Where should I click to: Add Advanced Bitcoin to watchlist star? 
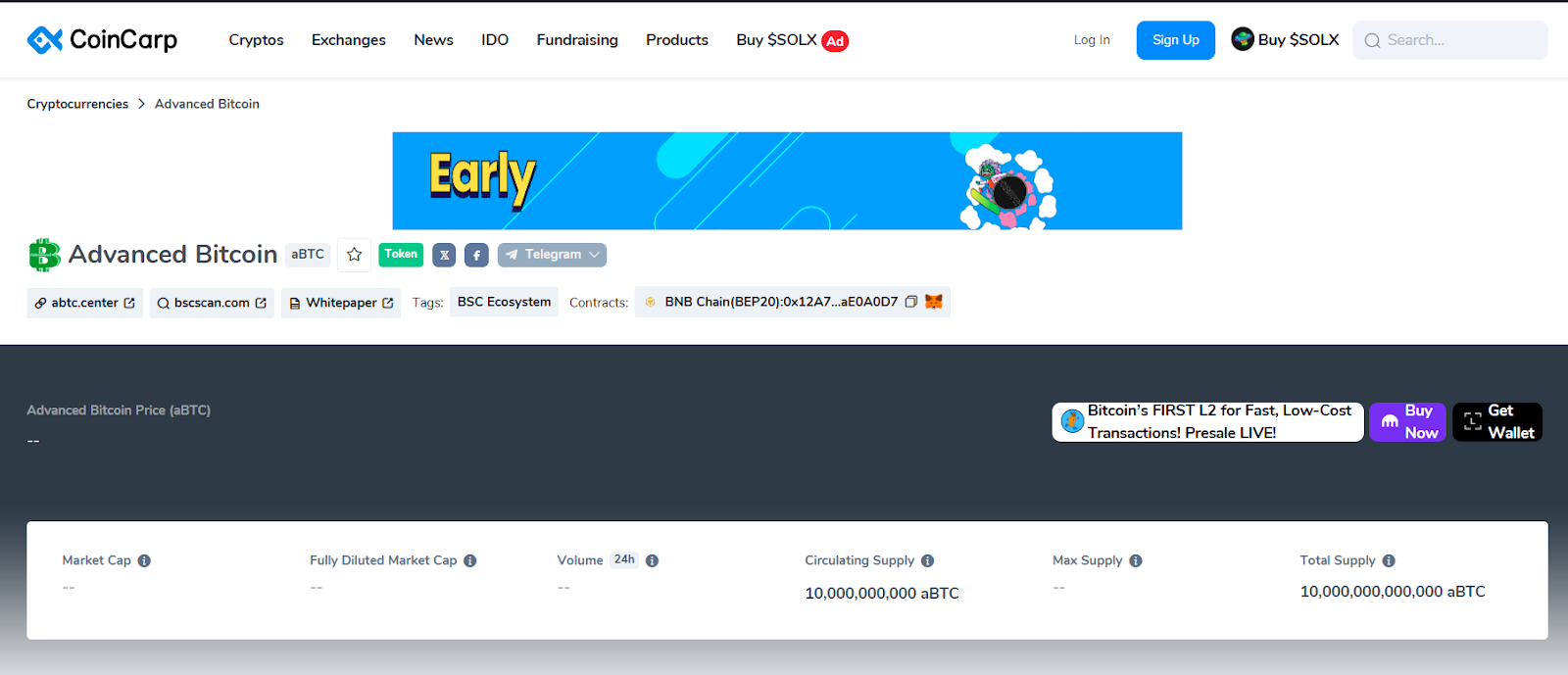(355, 255)
